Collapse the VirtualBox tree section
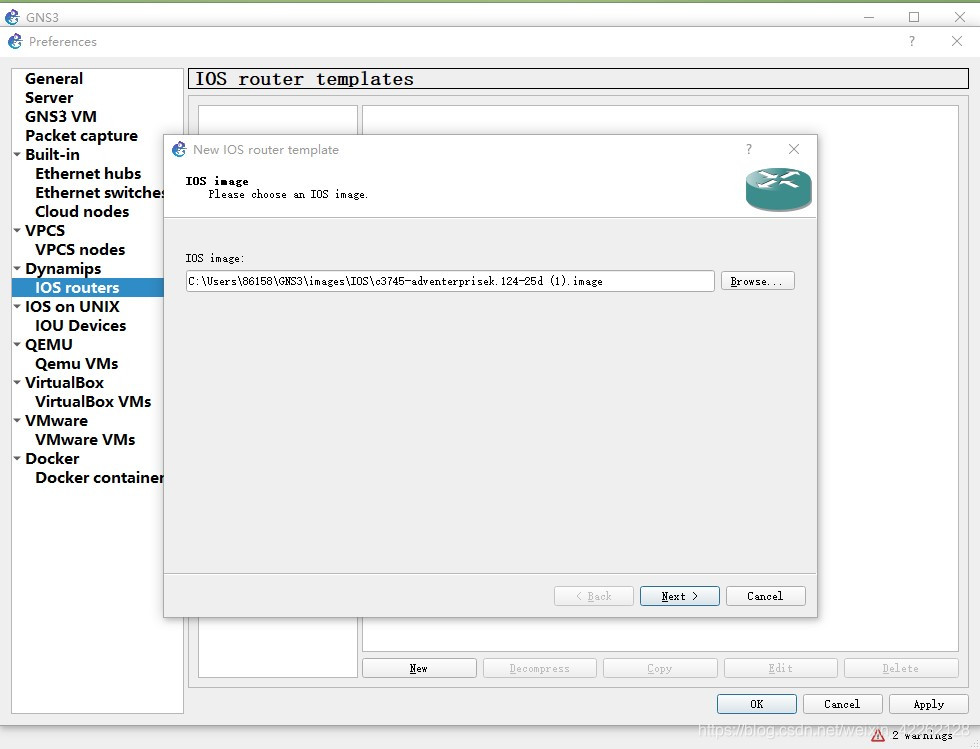Screen dimensions: 980x749 [x=18, y=383]
